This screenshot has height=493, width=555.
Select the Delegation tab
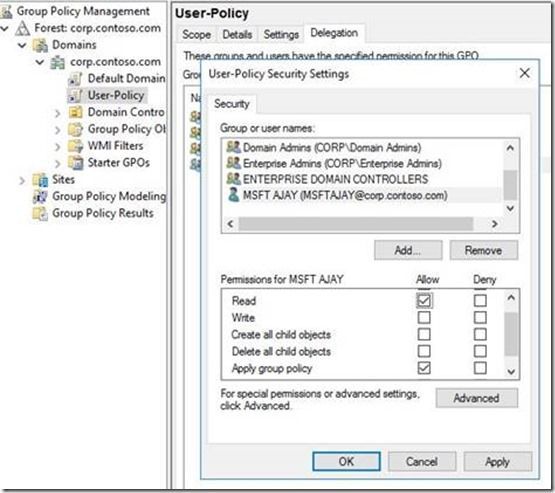[334, 33]
